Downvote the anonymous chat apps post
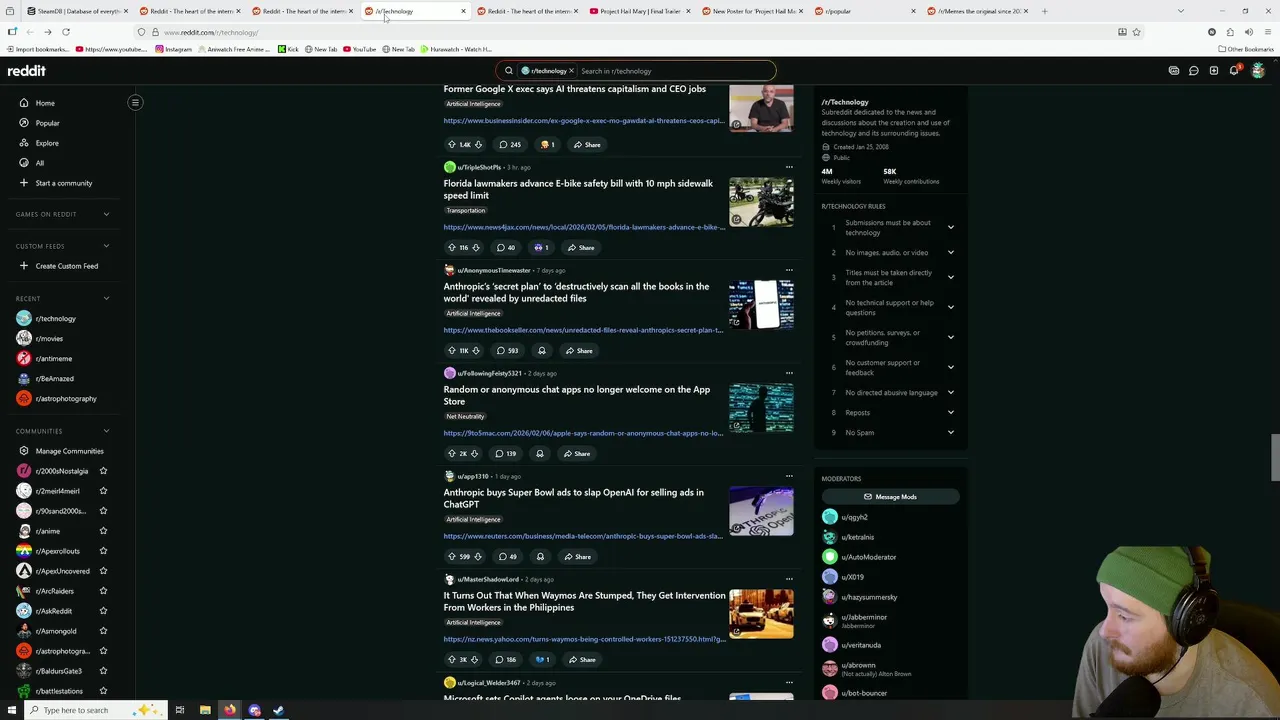 coord(475,453)
